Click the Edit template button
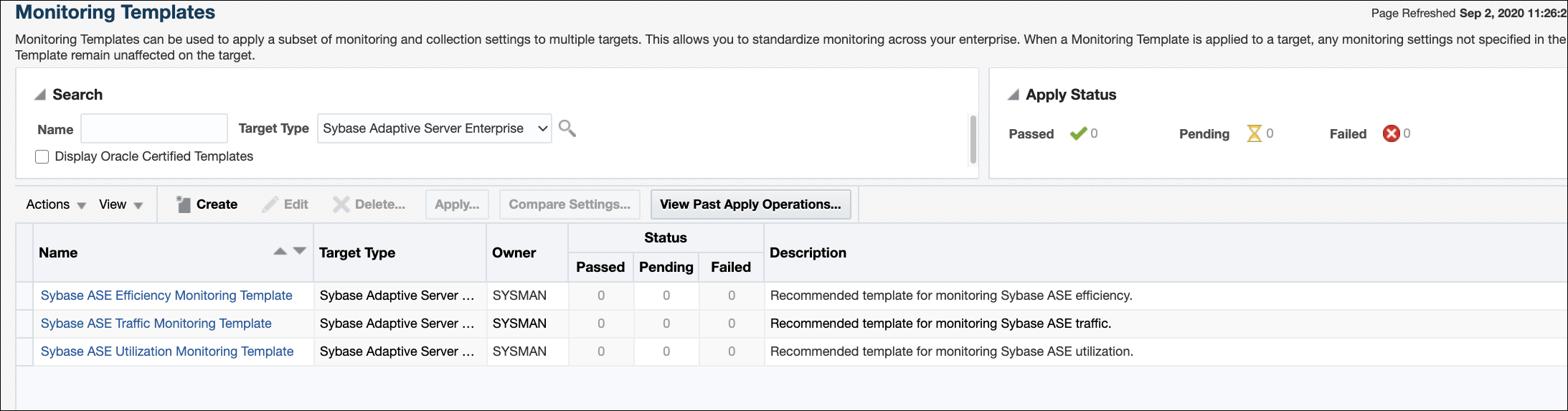The image size is (1568, 411). click(x=285, y=204)
